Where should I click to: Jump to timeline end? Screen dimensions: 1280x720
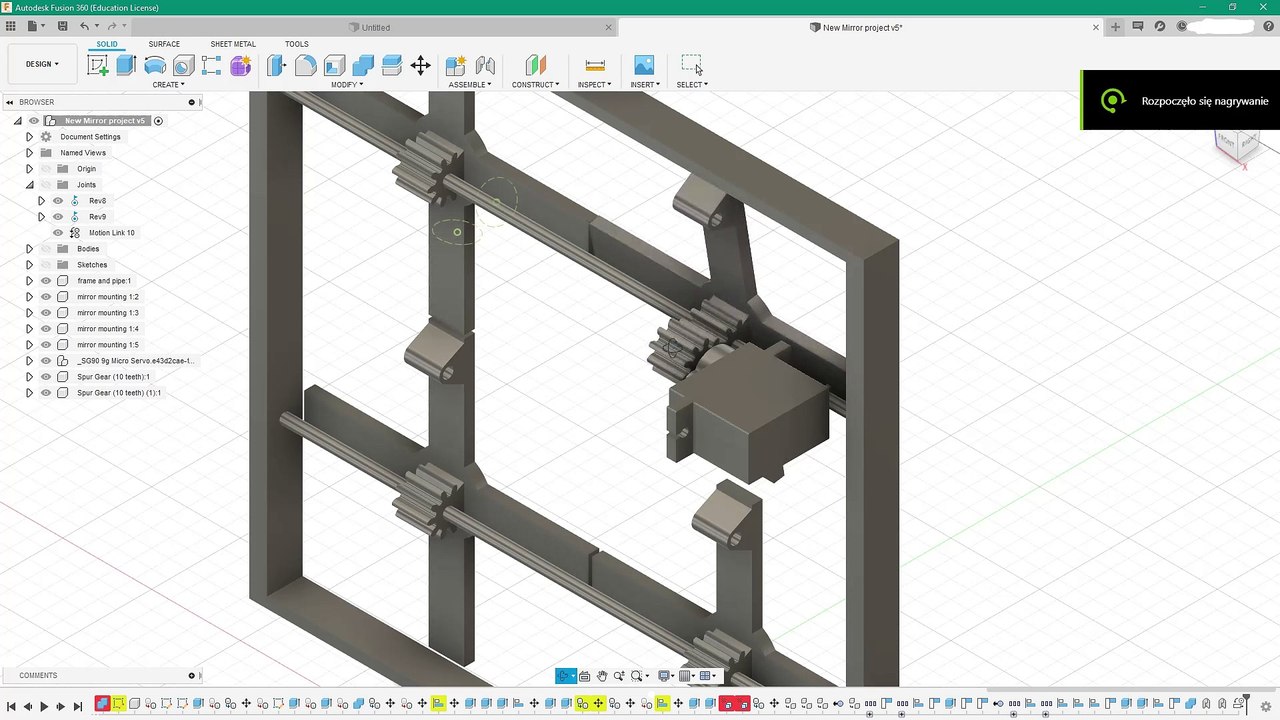point(78,707)
